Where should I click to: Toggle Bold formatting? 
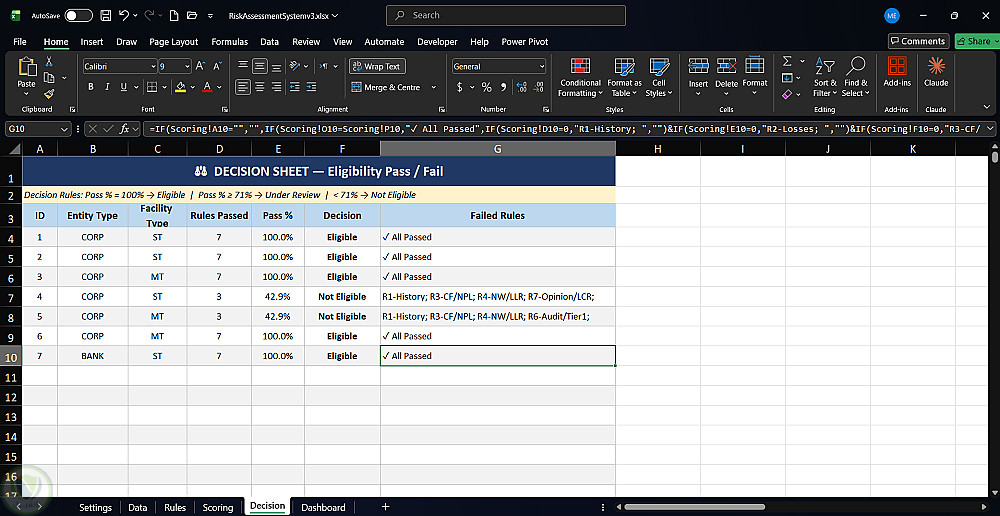[x=91, y=87]
